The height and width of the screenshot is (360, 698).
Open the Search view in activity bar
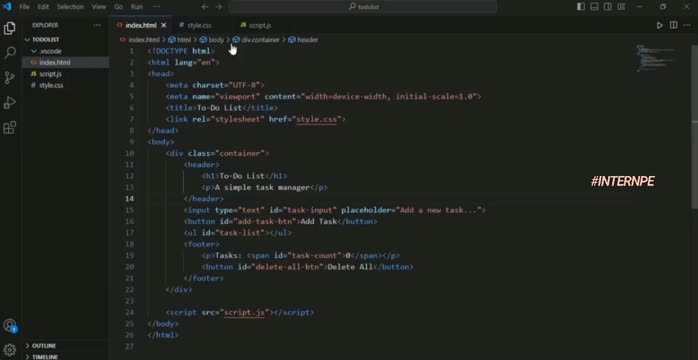pyautogui.click(x=9, y=53)
